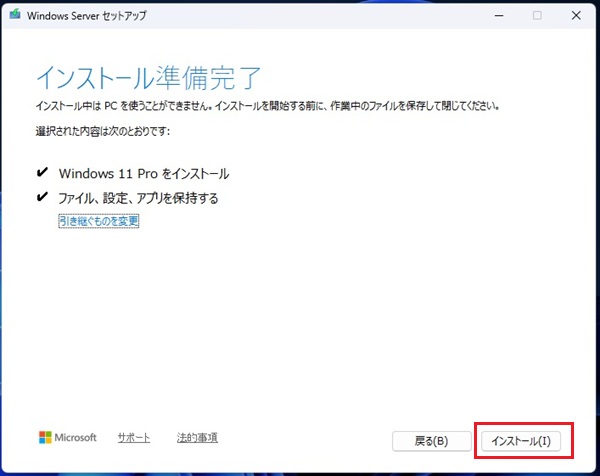Screen dimensions: 600x476
Task: Start setup with the インストール(I) button
Action: [521, 440]
